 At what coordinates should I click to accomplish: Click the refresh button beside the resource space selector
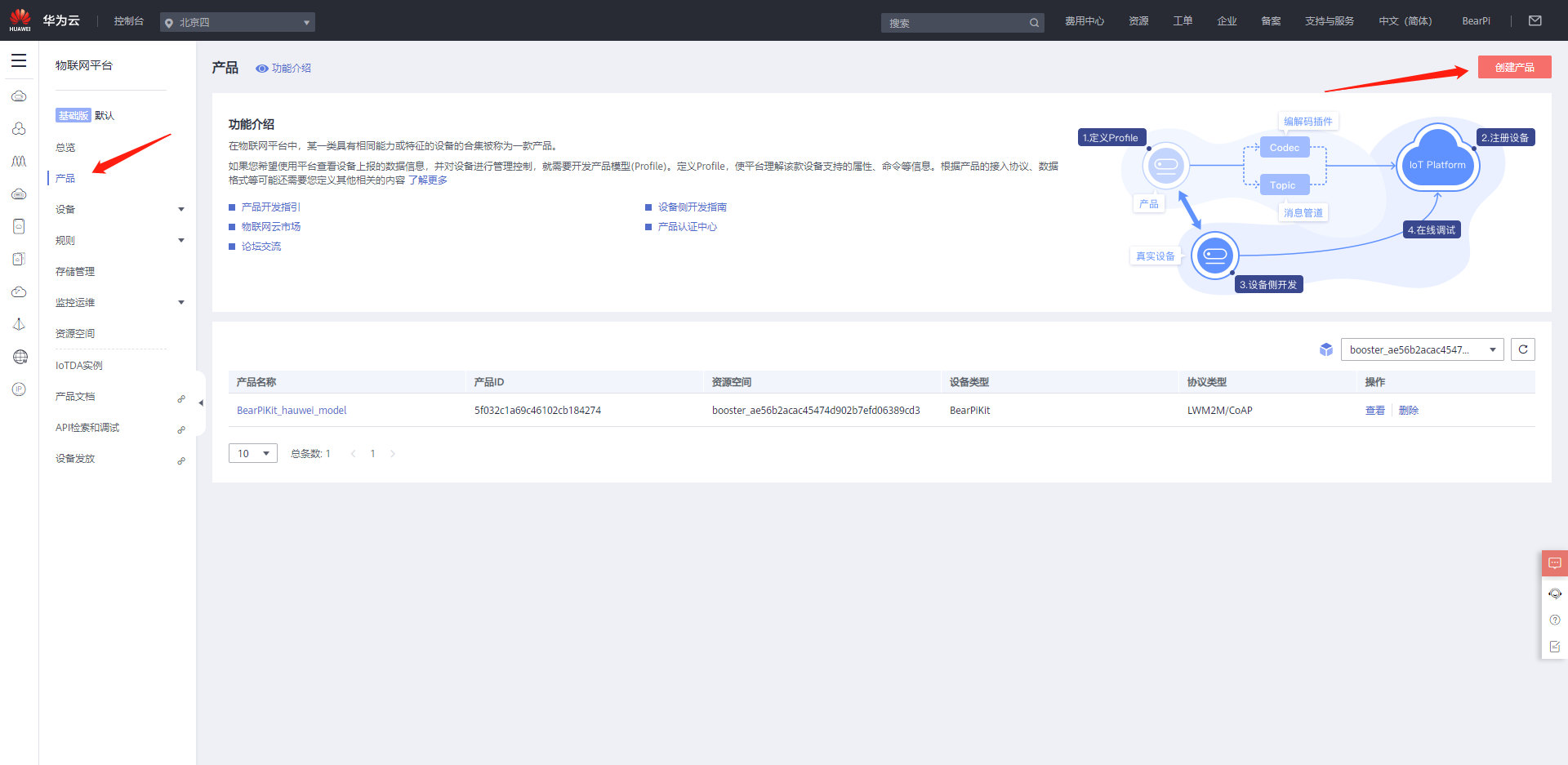tap(1522, 349)
